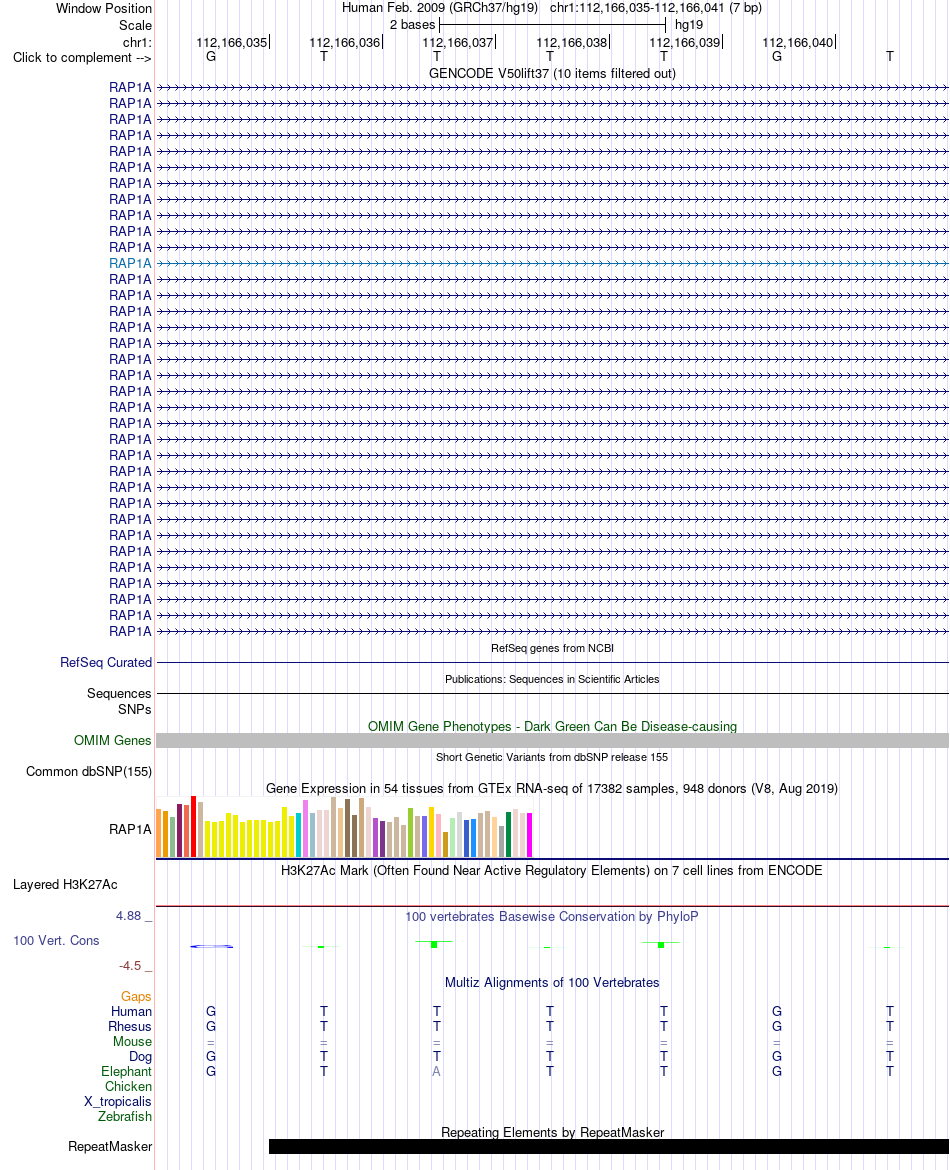Click the Chicken species label
950x1170 pixels.
pyautogui.click(x=128, y=1086)
